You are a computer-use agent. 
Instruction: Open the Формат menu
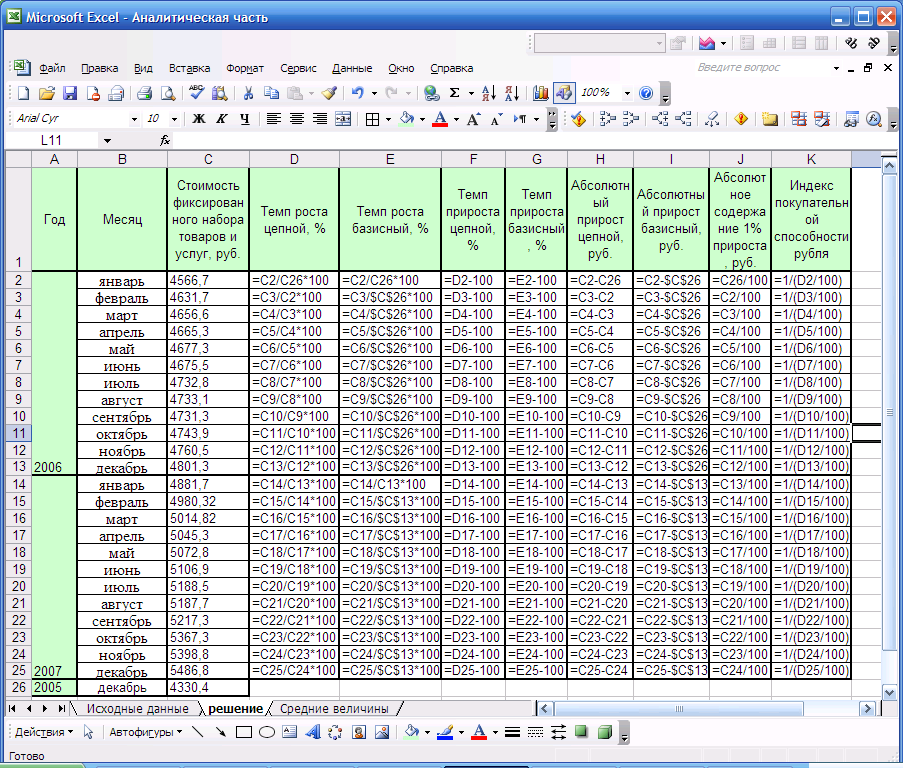click(245, 68)
